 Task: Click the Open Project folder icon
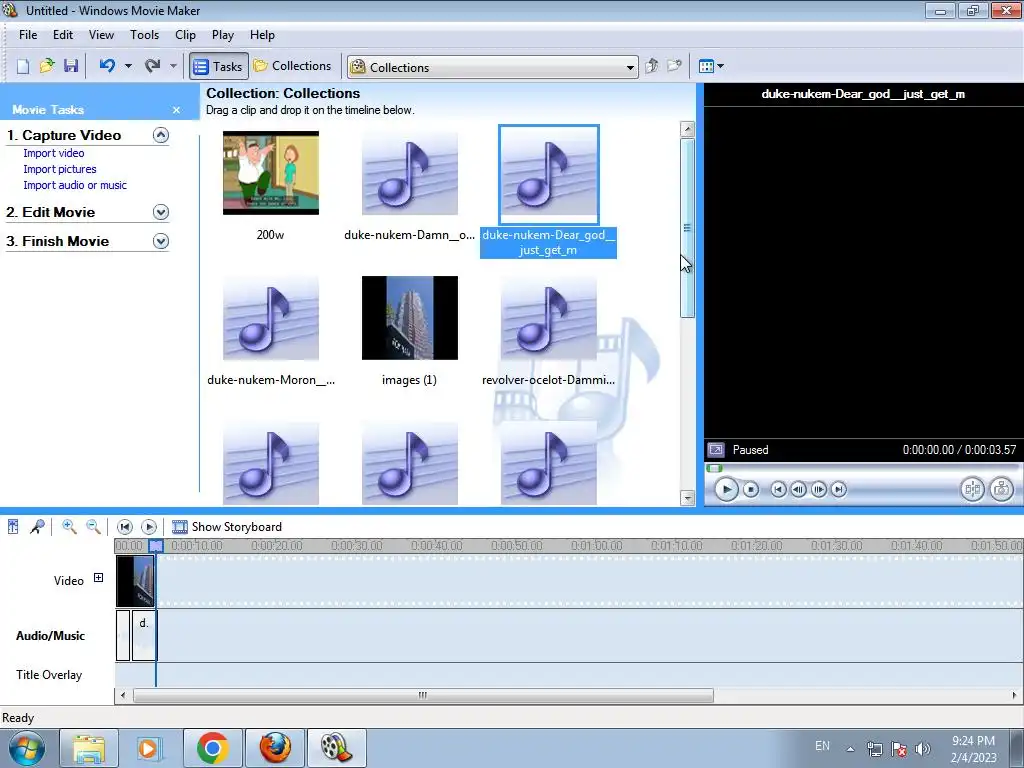pyautogui.click(x=46, y=66)
